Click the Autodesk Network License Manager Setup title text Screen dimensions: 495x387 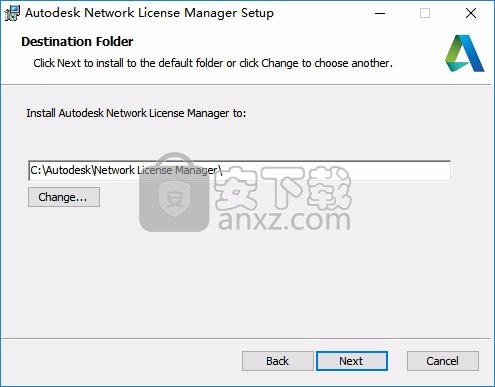coord(149,13)
